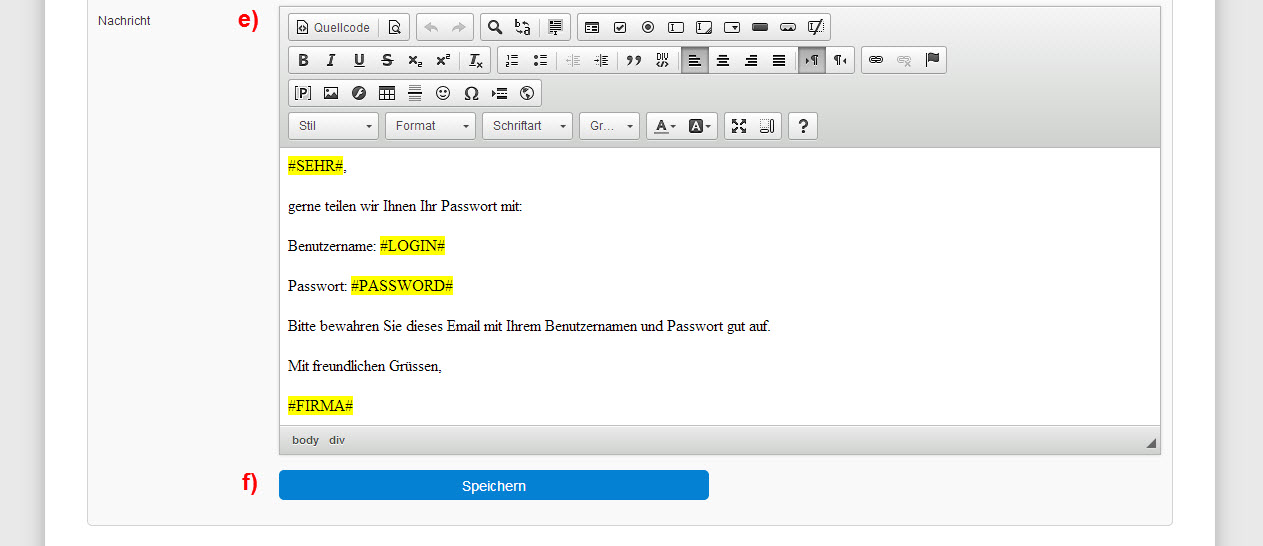Set left-to-right text direction

coord(812,60)
